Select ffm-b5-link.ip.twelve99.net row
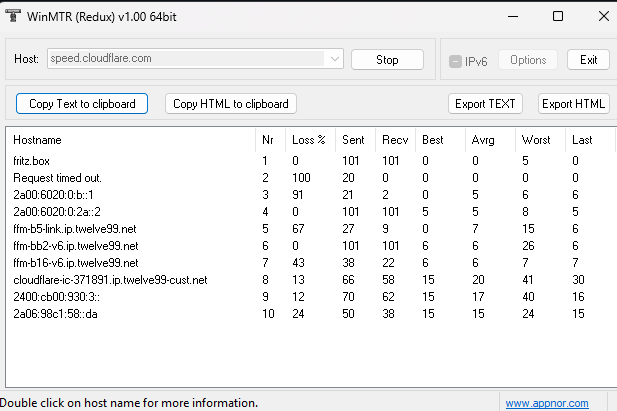617x411 pixels. pos(311,229)
